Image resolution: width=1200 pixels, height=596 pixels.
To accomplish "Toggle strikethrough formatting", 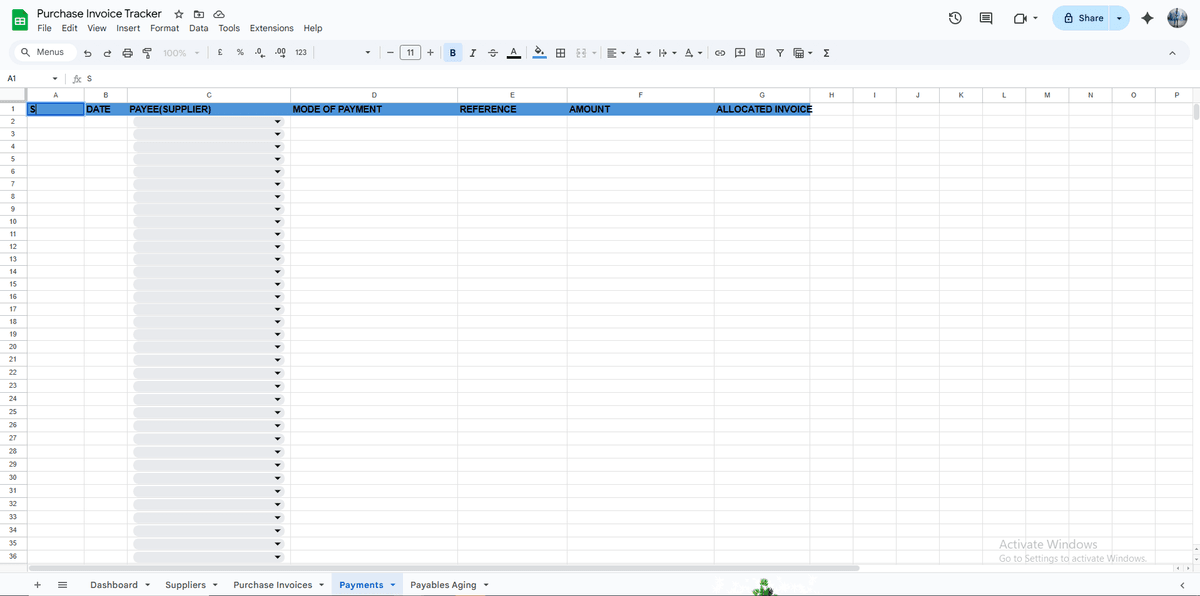I will pos(492,53).
